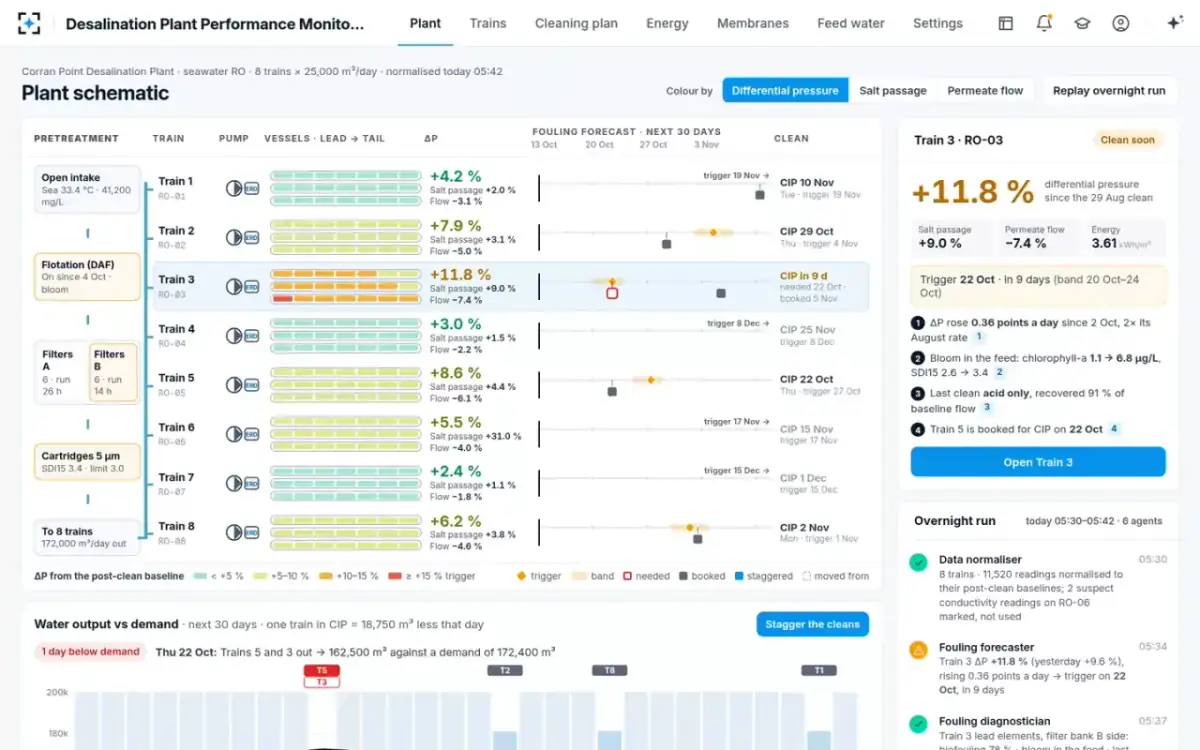Click T8 marker on water output chart
This screenshot has width=1200, height=750.
tap(609, 670)
